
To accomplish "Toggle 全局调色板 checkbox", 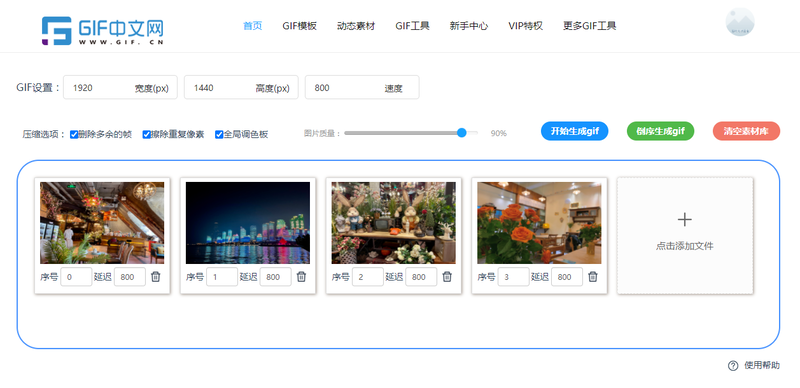I will [219, 134].
